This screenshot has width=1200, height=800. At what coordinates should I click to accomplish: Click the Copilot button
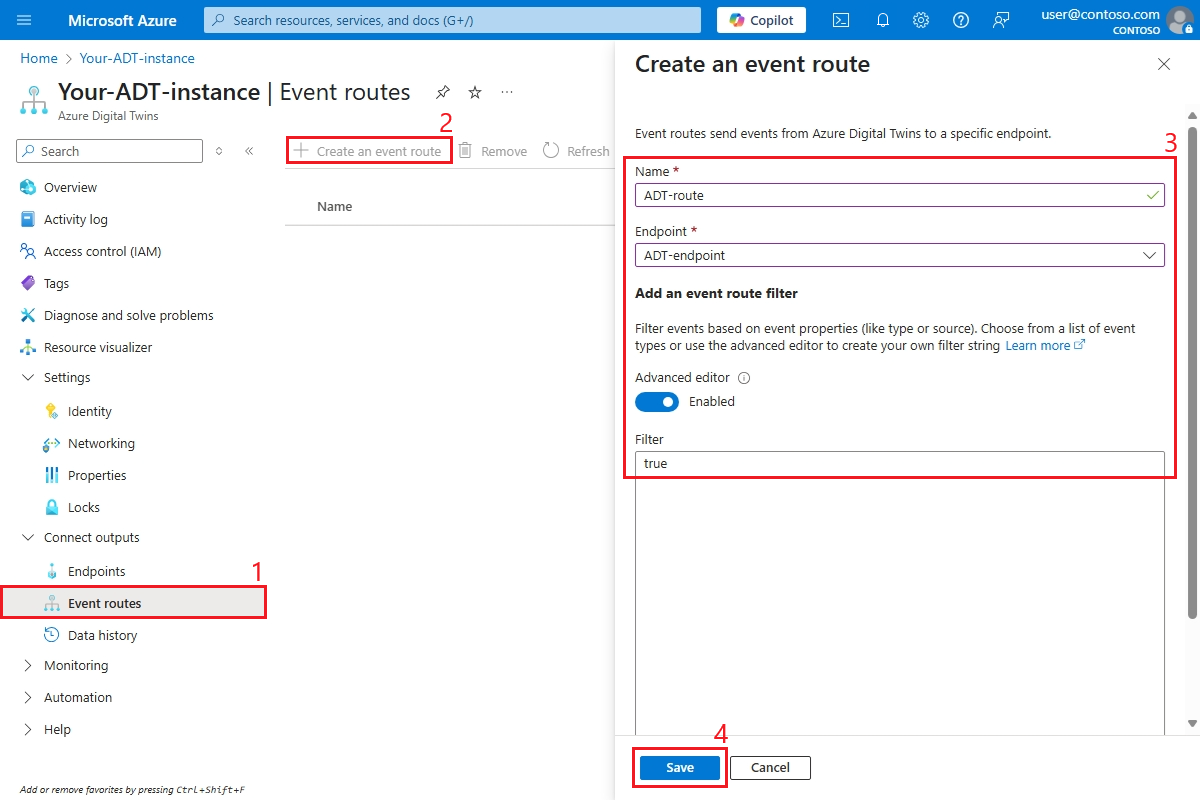tap(762, 20)
